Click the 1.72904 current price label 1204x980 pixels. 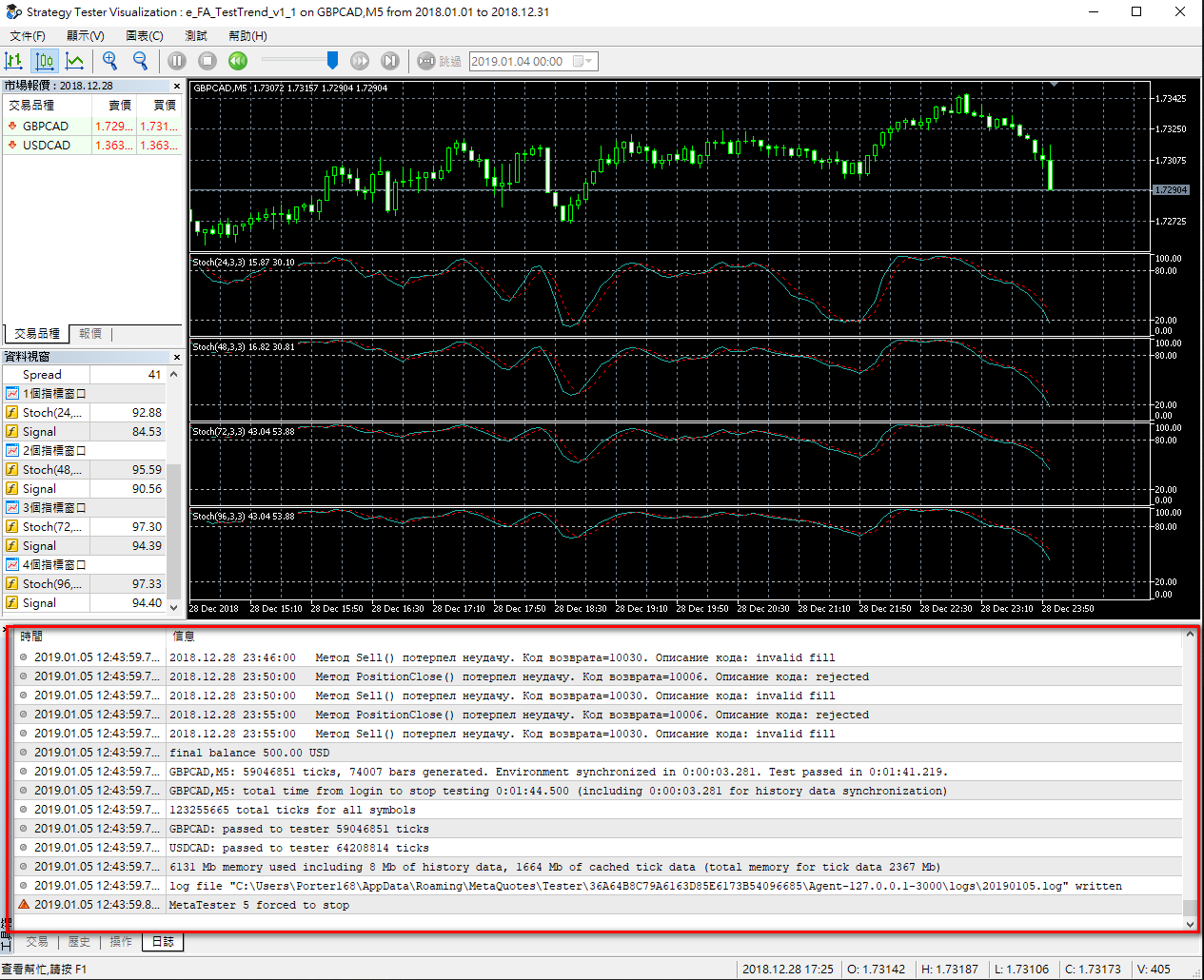tap(1171, 190)
